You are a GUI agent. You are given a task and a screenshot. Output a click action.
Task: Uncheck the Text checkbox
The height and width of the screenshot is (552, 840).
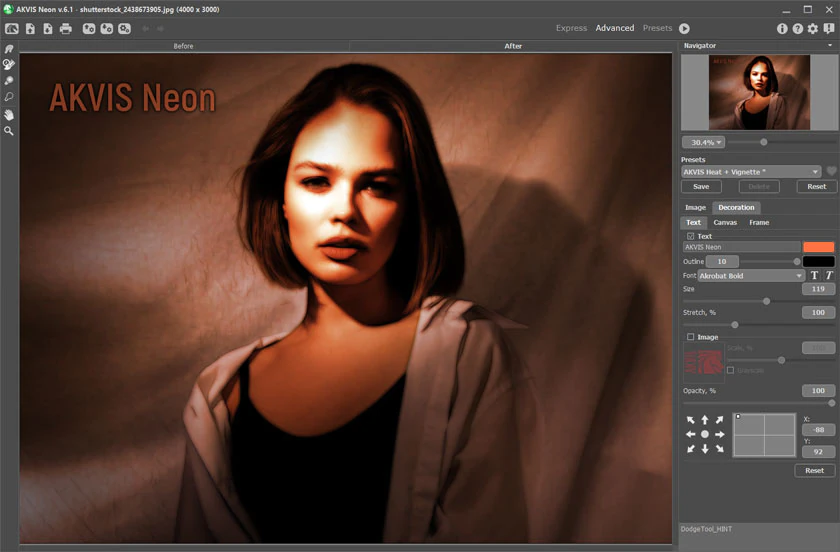point(691,236)
